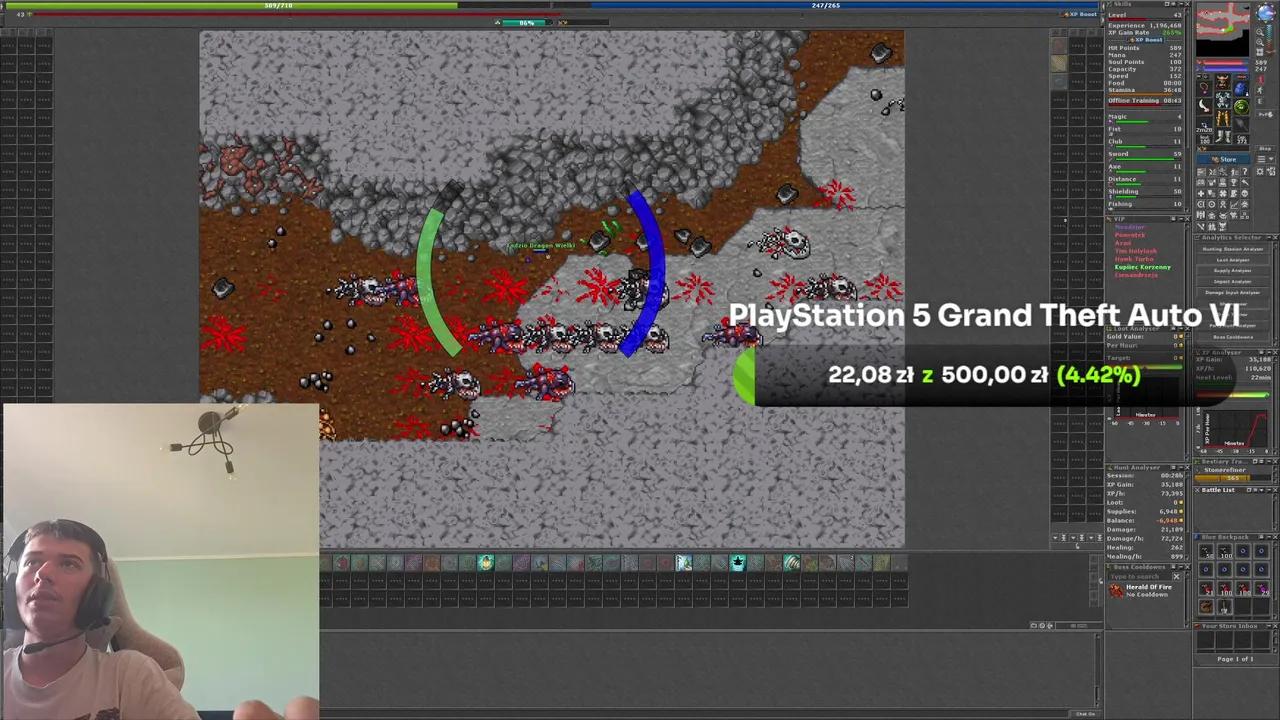
Task: Select the brown bag in Blue Backpack
Action: [1206, 607]
